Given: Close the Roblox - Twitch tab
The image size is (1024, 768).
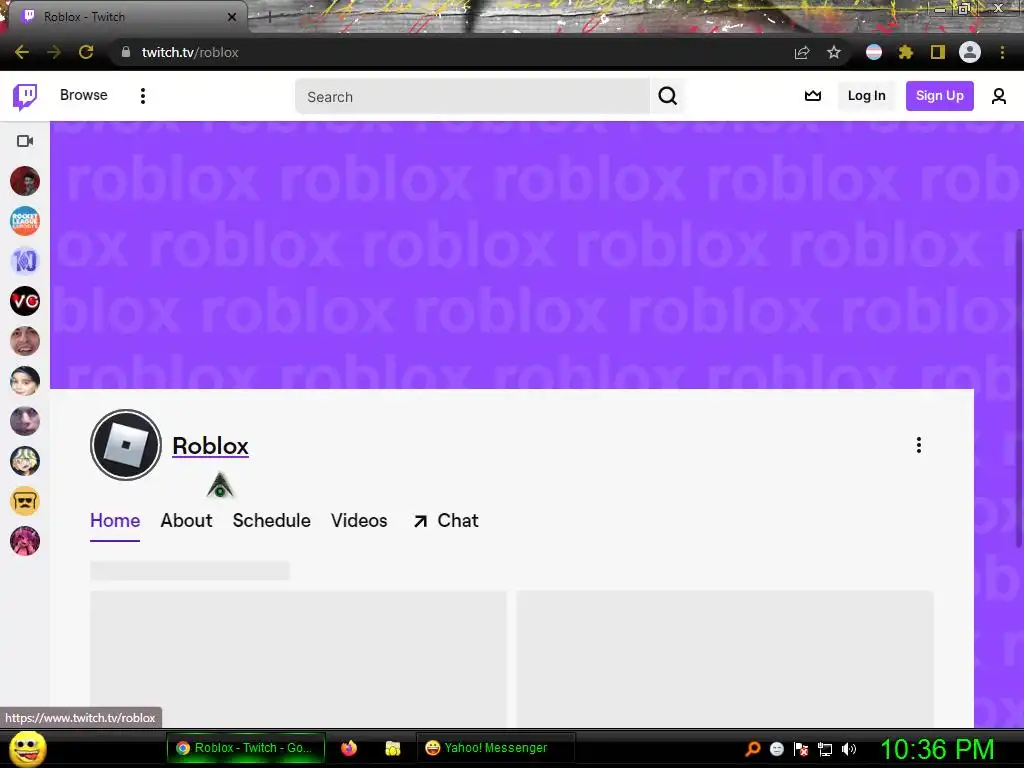Looking at the screenshot, I should pyautogui.click(x=232, y=17).
